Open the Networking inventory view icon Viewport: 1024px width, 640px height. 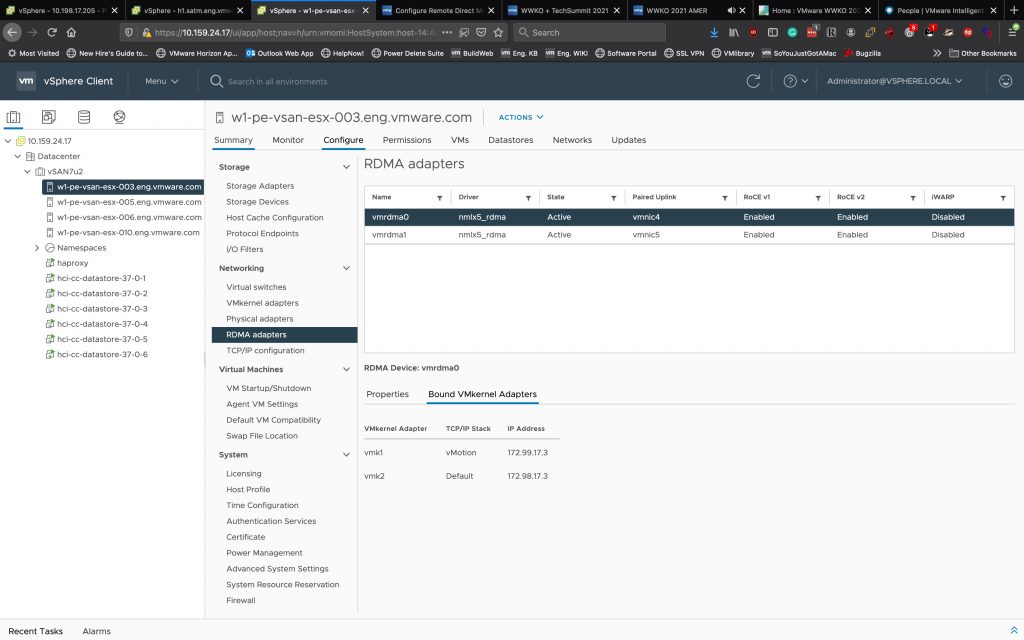point(119,117)
